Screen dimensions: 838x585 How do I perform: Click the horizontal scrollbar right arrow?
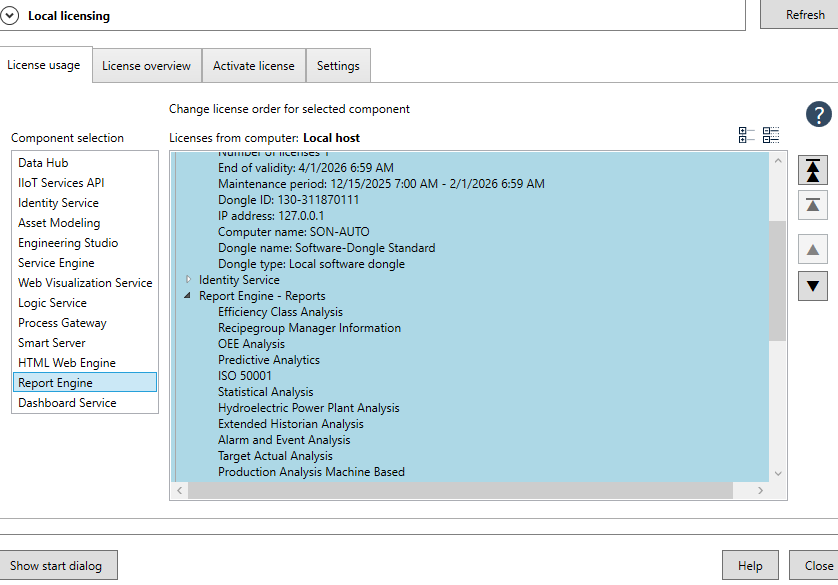pos(760,491)
